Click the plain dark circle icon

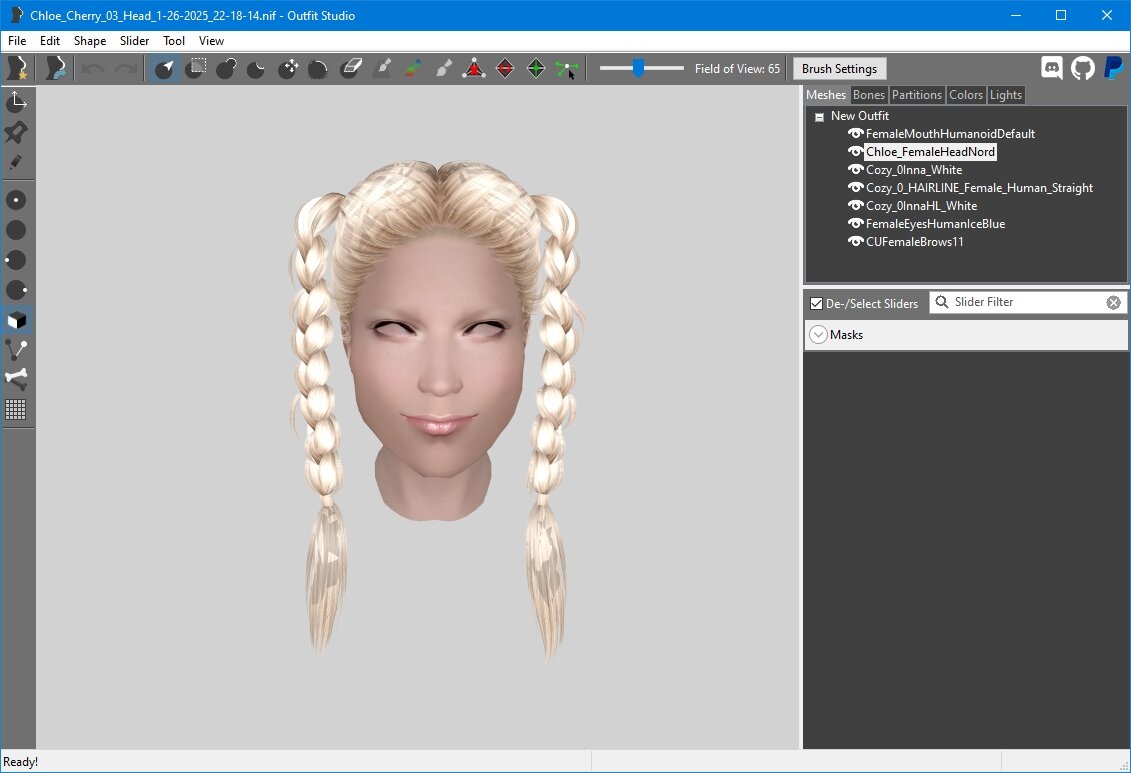click(x=16, y=230)
